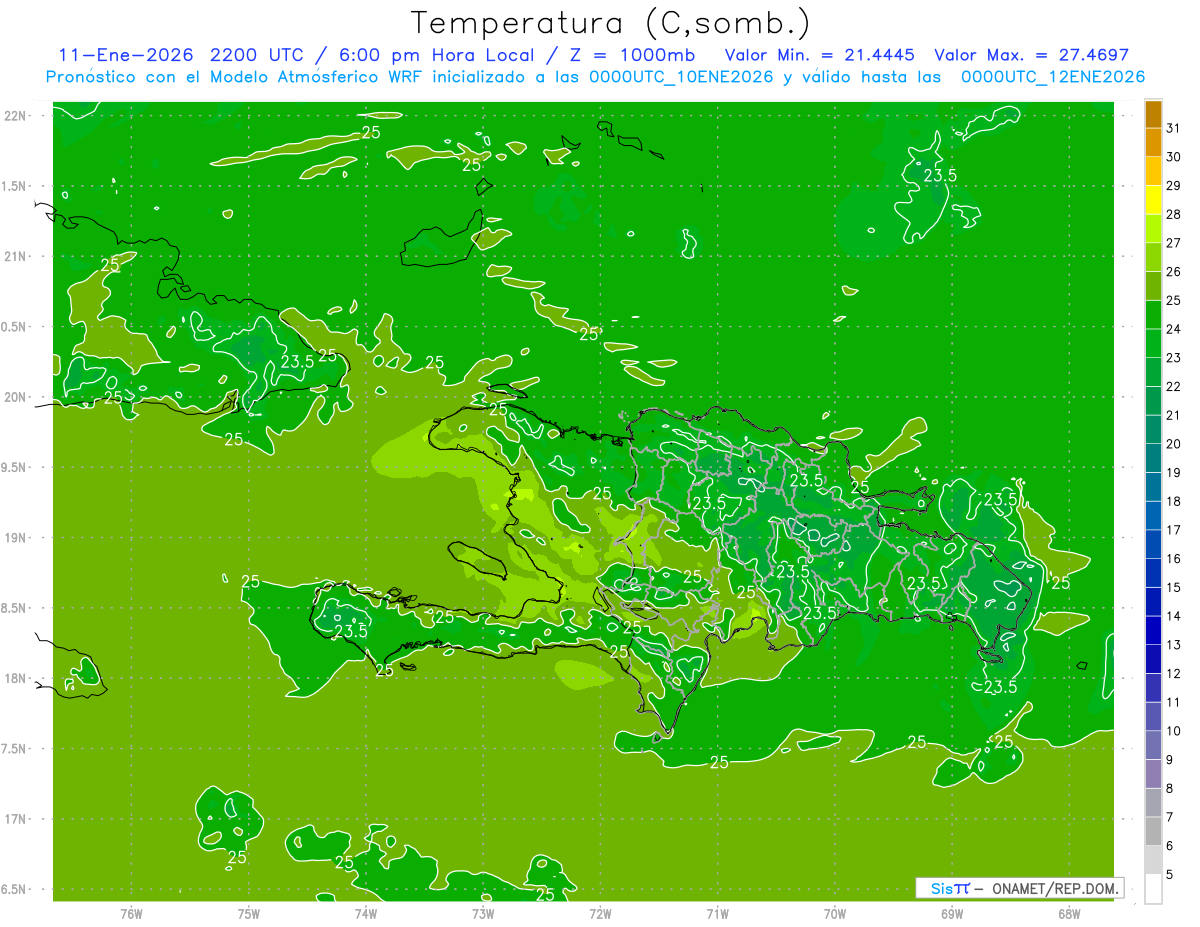This screenshot has height=927, width=1200.
Task: Click the blue 'Sis' logo text
Action: [941, 888]
